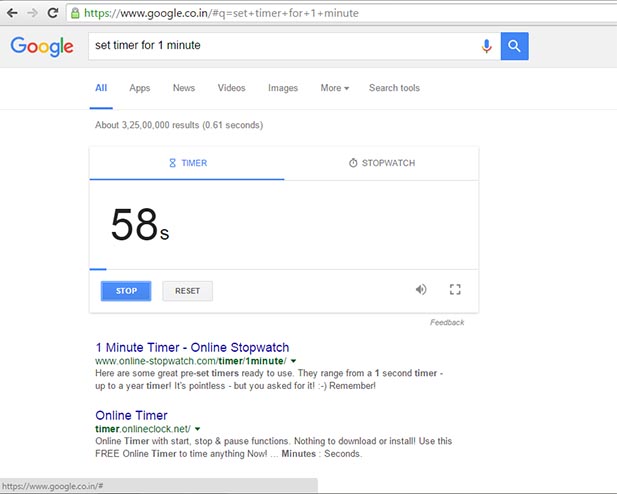Click the 'Online Timer with start, stop & pause' snippet
Screen dimensions: 617x494
tap(273, 447)
